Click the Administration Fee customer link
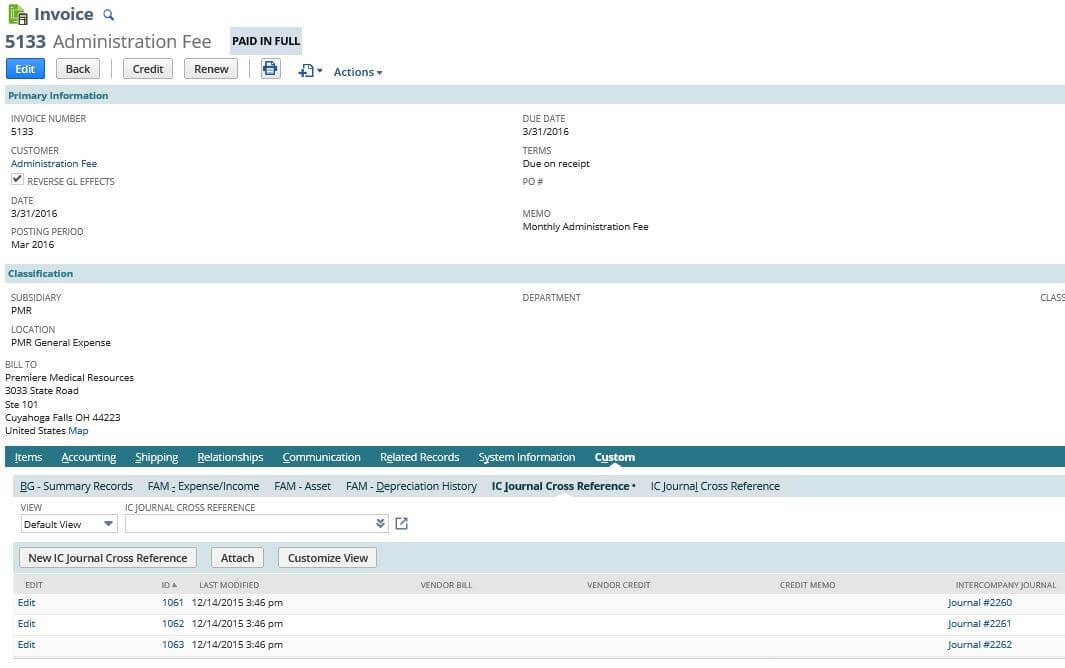This screenshot has height=668, width=1065. [54, 164]
